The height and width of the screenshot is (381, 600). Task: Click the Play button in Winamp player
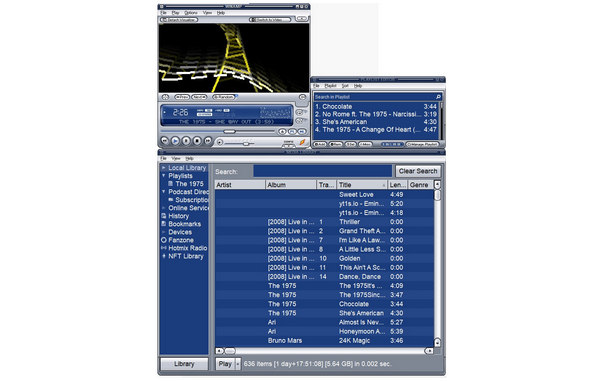click(x=175, y=141)
